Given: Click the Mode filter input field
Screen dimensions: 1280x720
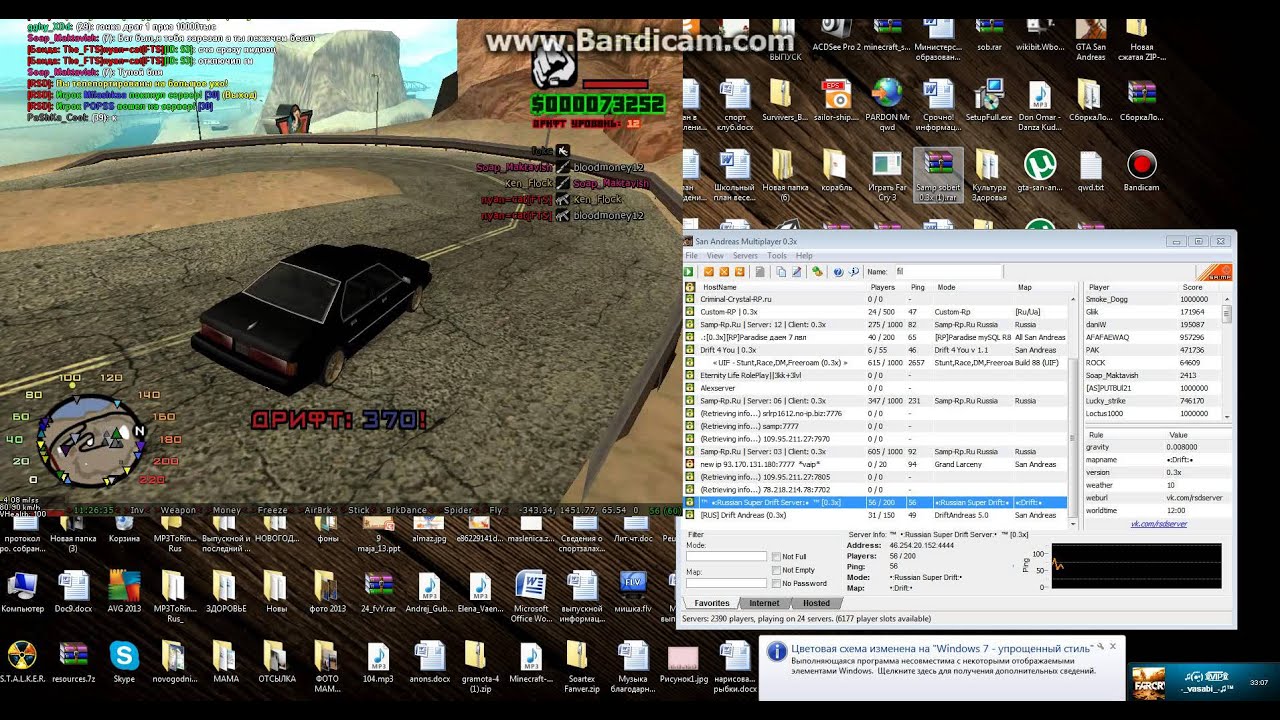Looking at the screenshot, I should [x=726, y=556].
